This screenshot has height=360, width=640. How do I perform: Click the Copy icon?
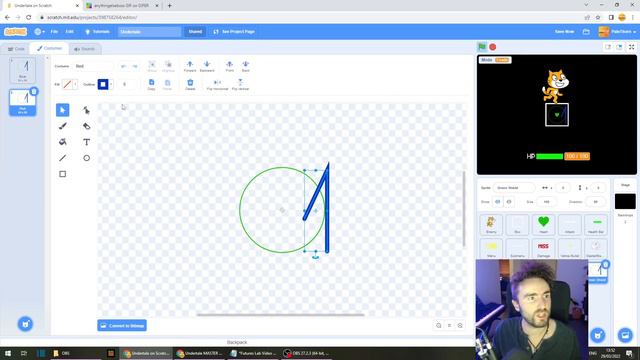pos(151,84)
